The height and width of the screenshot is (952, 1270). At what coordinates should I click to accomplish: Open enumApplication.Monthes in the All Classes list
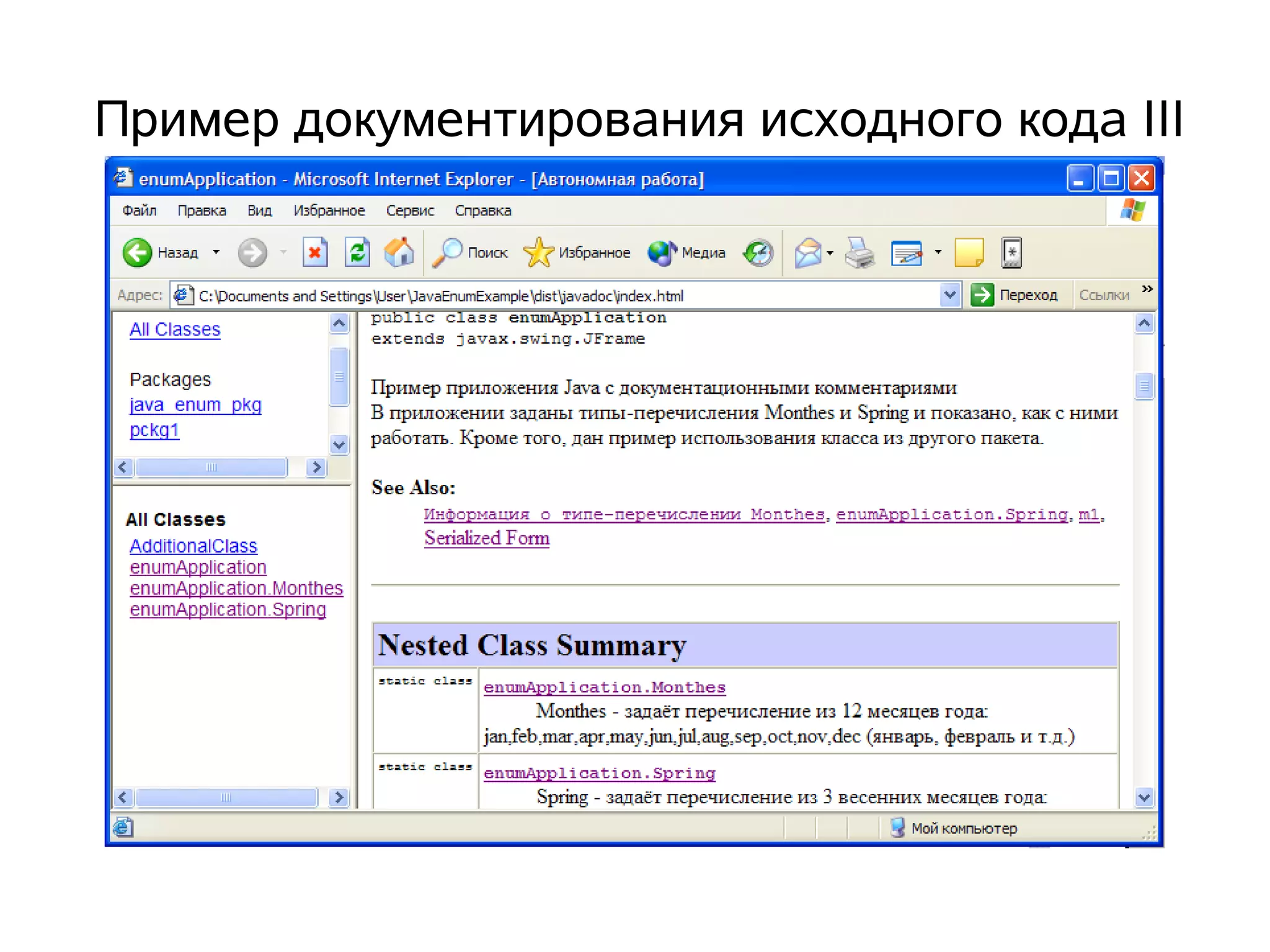point(236,588)
